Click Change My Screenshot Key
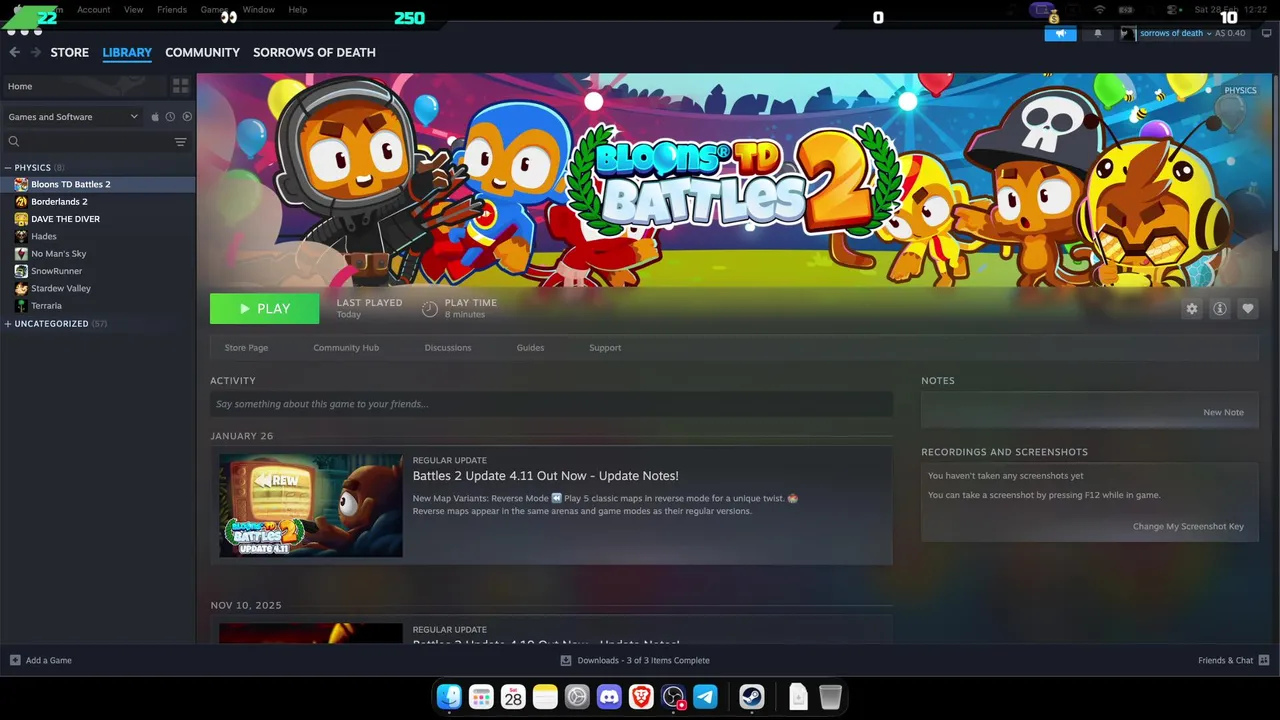The image size is (1280, 720). tap(1188, 526)
